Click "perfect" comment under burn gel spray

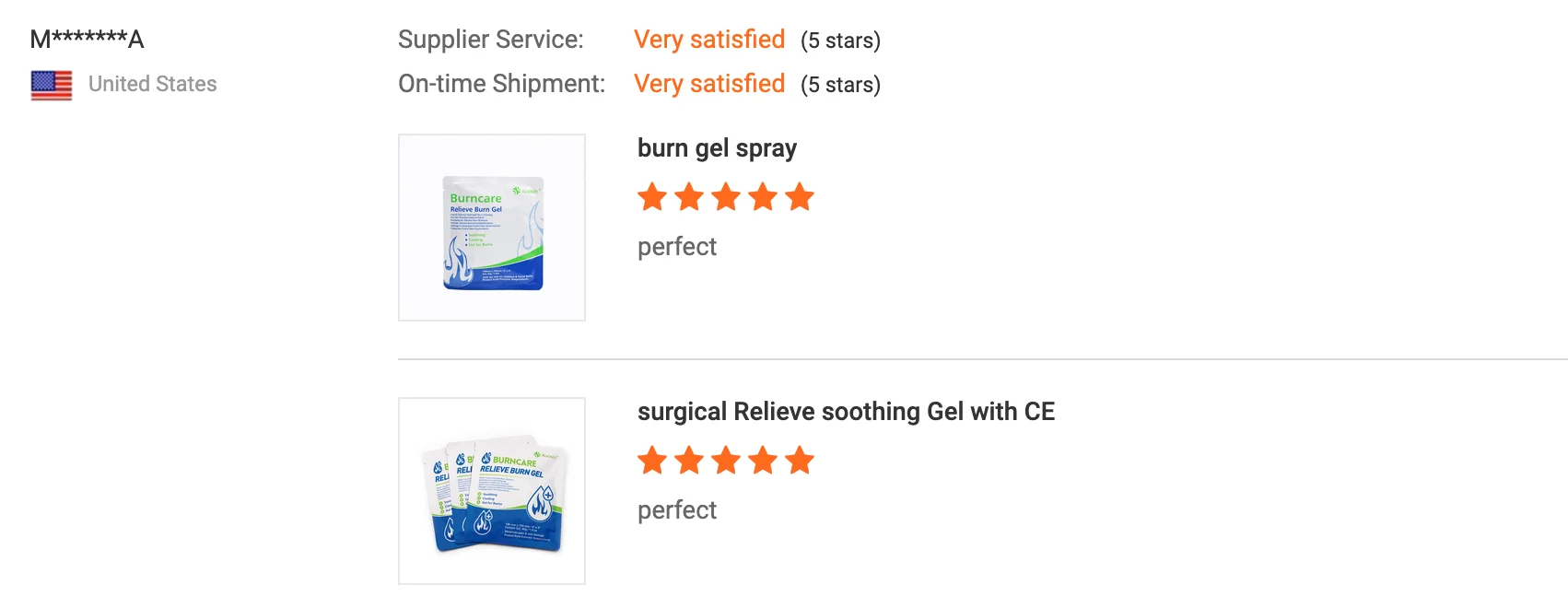click(x=677, y=247)
